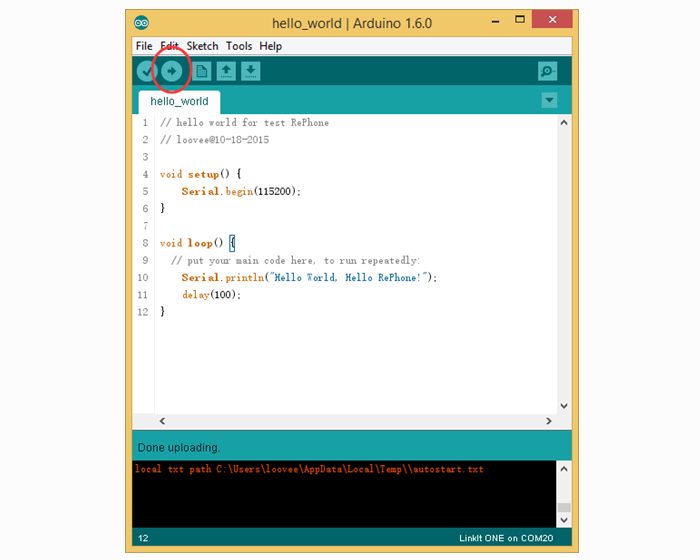Image resolution: width=700 pixels, height=560 pixels.
Task: Click comment '// hello world for test RePhone'
Action: click(244, 123)
